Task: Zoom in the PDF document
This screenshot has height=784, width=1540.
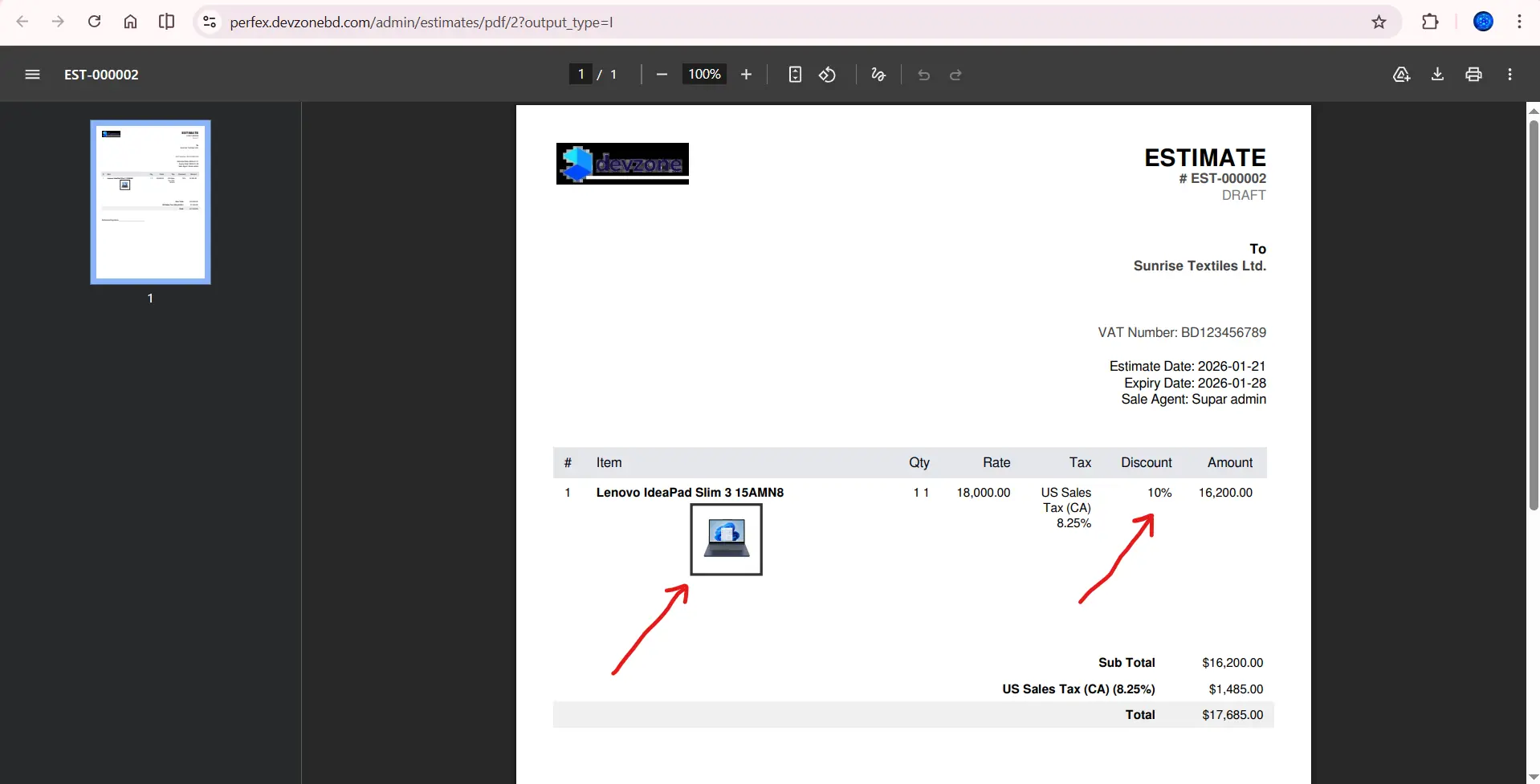Action: click(746, 75)
